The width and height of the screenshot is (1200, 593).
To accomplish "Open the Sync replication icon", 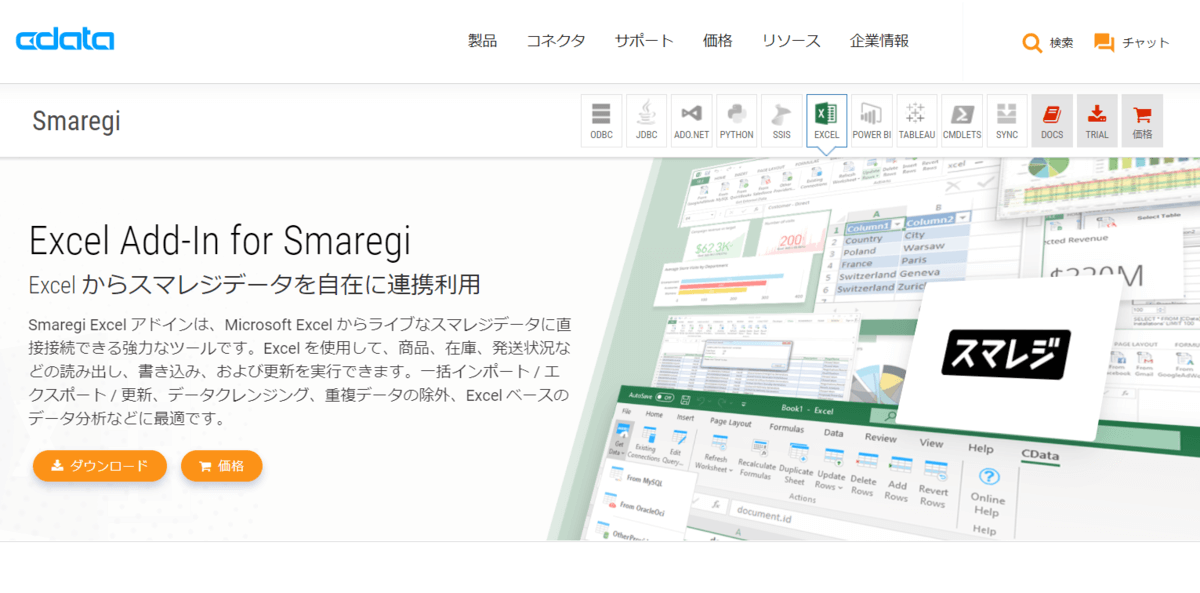I will pos(1007,121).
